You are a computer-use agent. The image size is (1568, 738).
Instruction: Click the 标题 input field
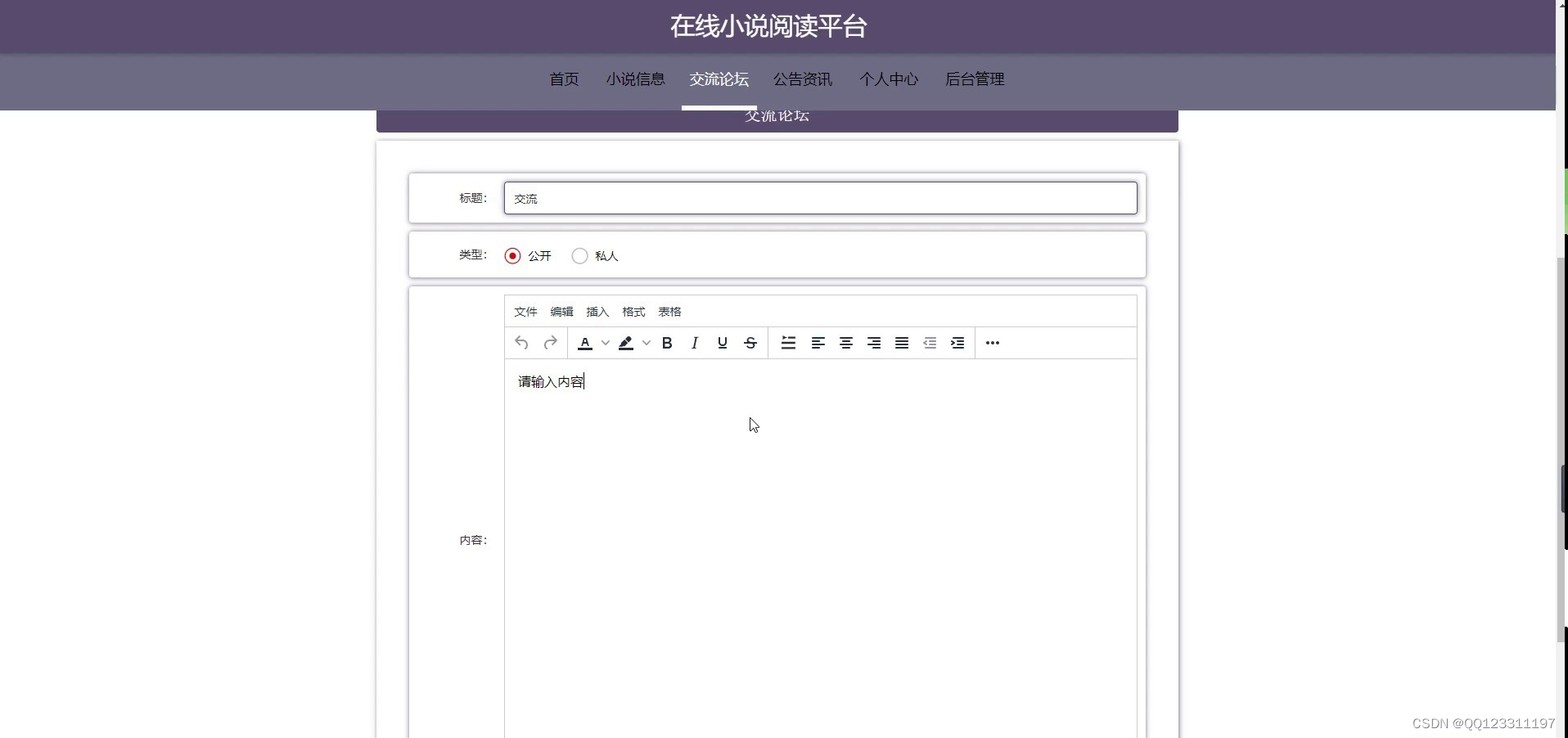[x=821, y=198]
